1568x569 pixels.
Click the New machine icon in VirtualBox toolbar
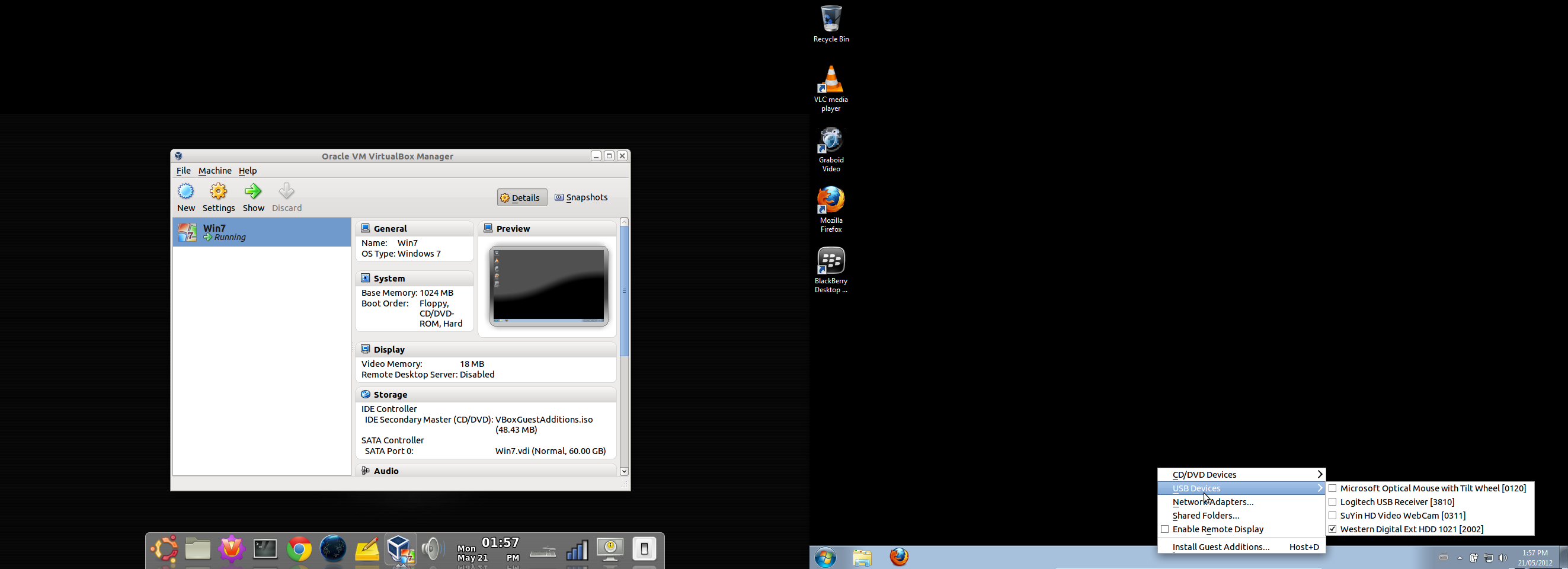[x=185, y=191]
